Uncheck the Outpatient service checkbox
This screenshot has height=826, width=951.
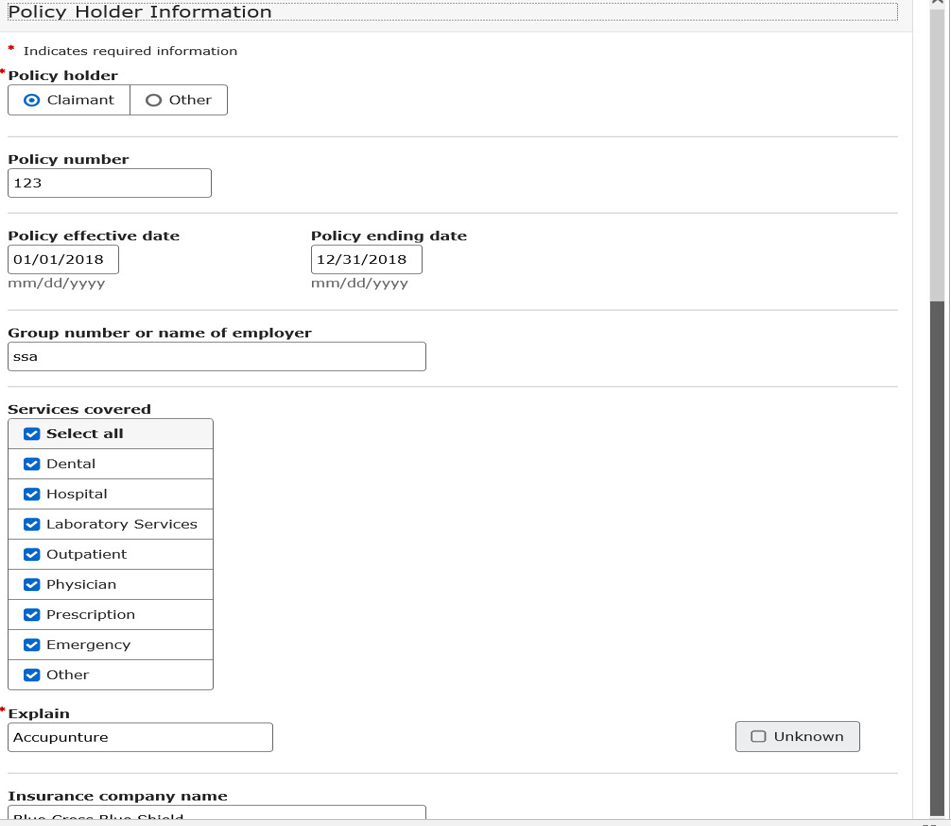pos(32,554)
